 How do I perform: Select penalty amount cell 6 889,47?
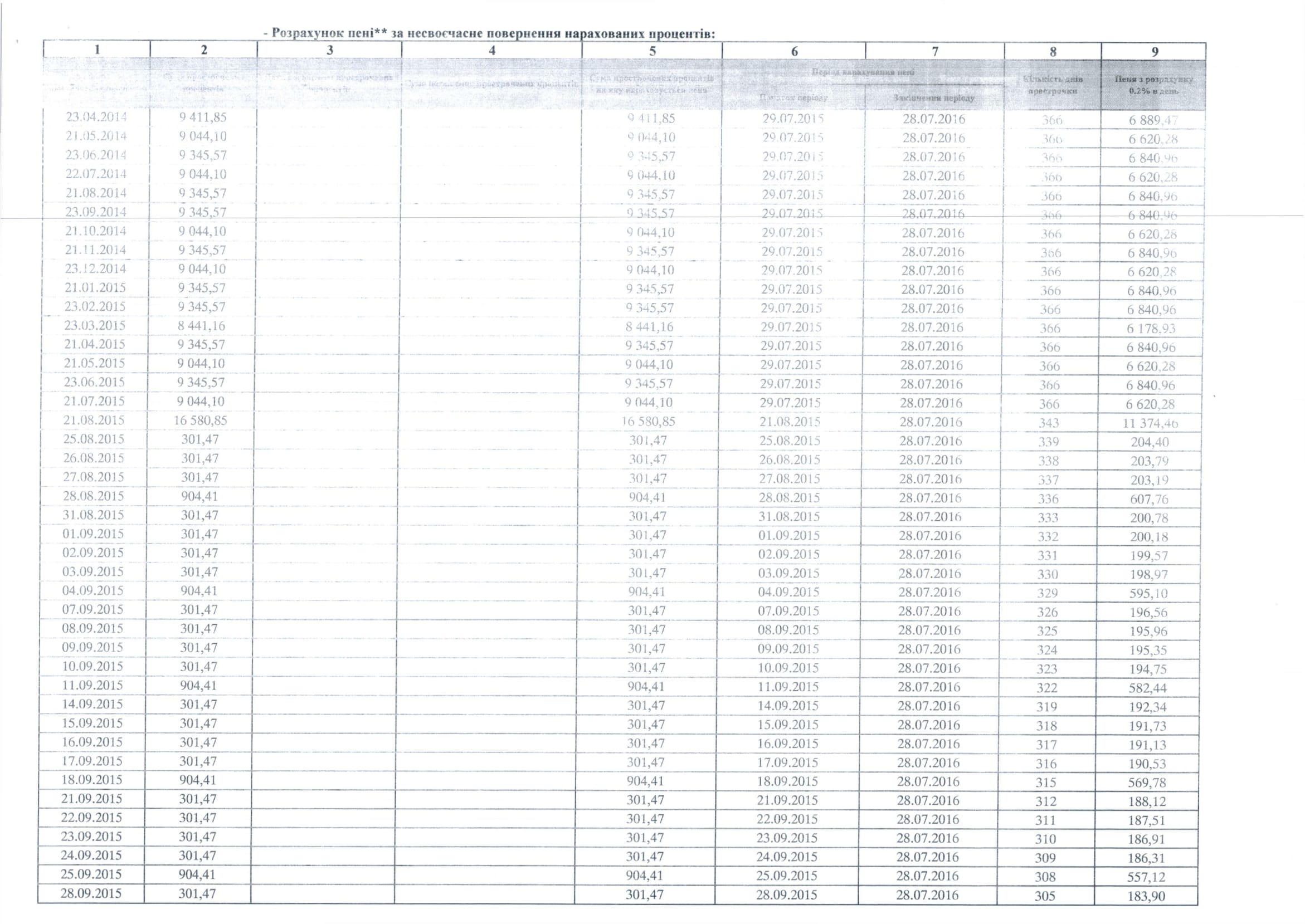(x=1153, y=121)
